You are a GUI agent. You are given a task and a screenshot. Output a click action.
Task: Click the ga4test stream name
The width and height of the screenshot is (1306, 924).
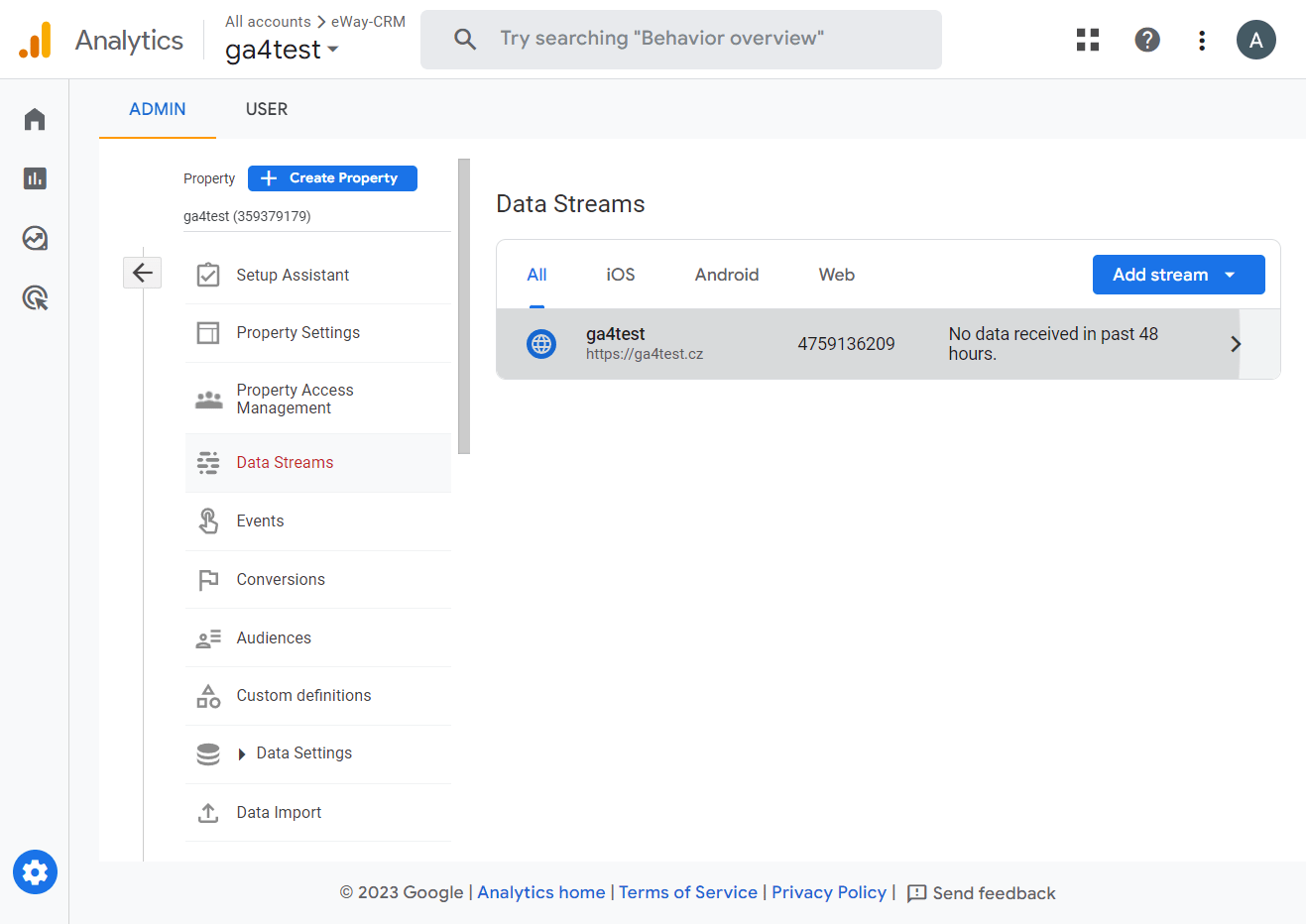click(615, 334)
